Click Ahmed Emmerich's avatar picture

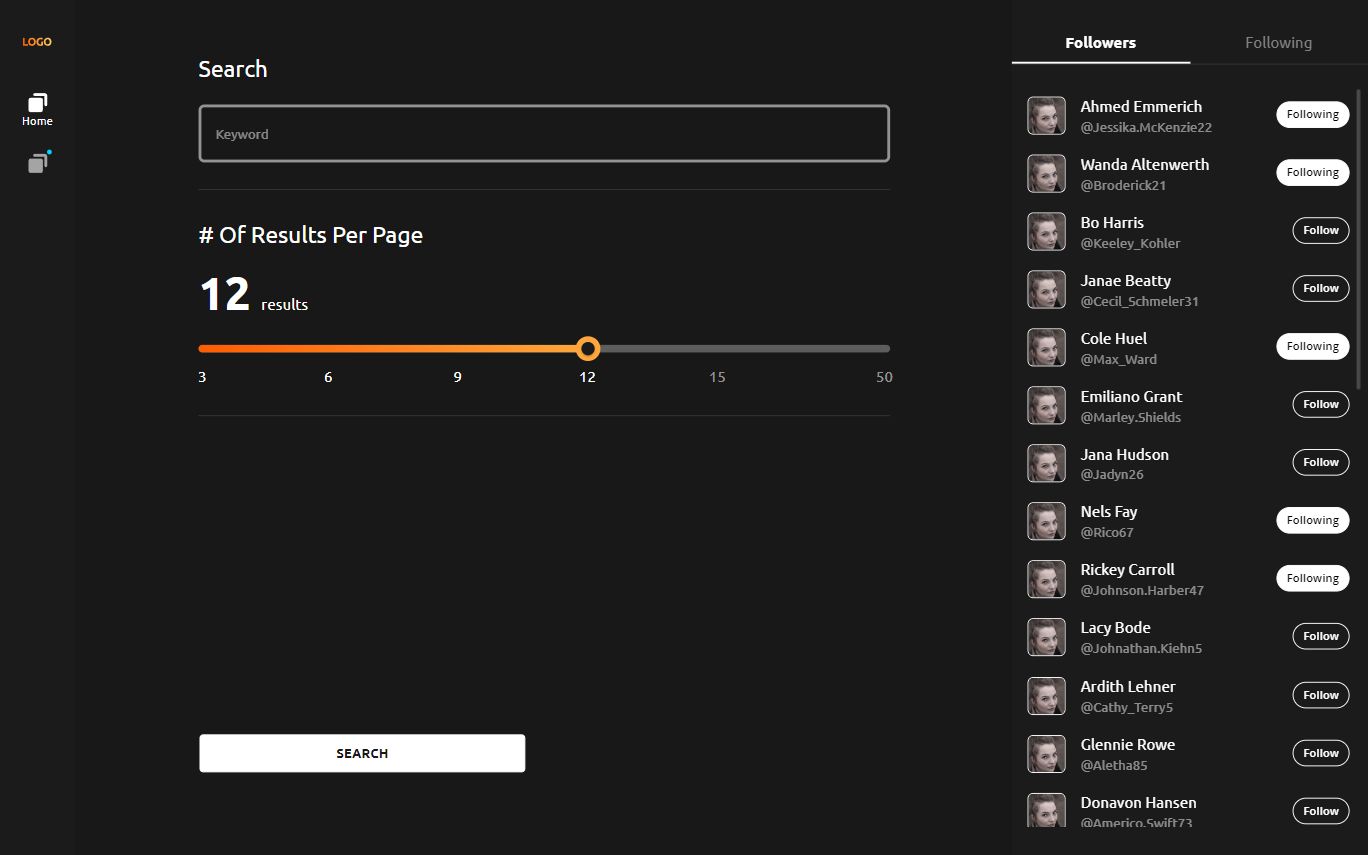pos(1046,116)
